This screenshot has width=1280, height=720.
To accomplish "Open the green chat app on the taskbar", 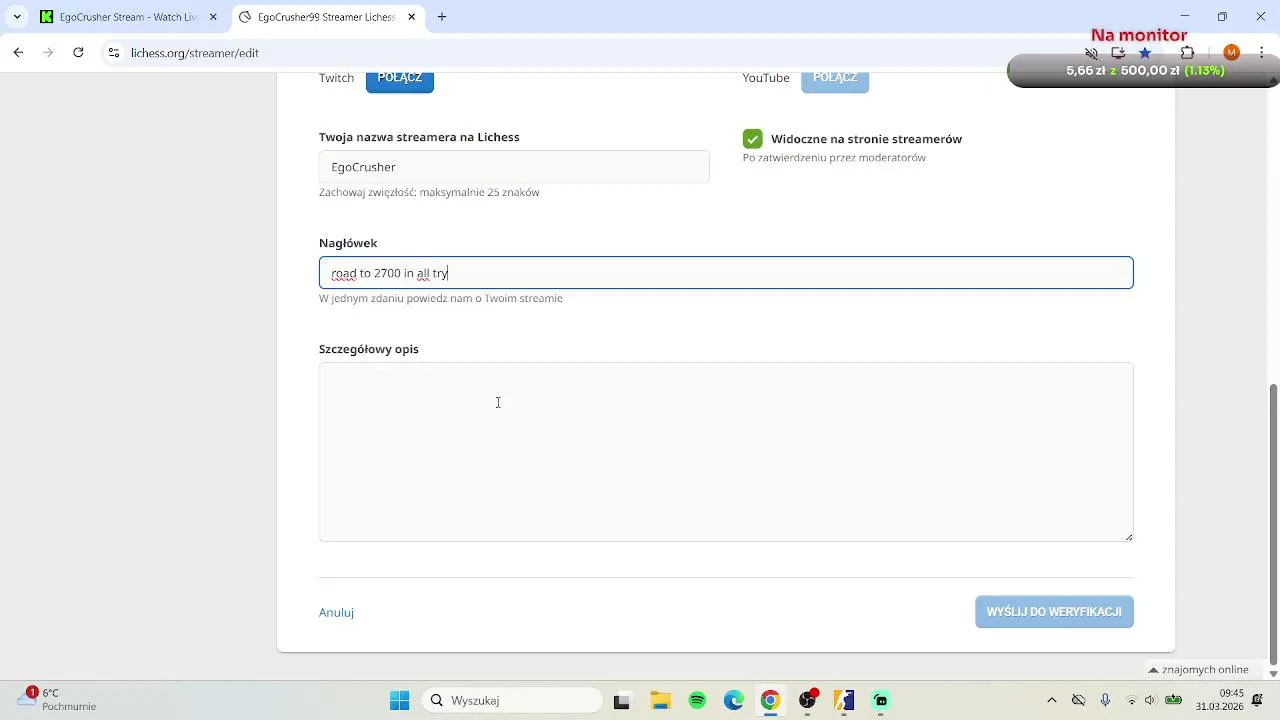I will click(x=881, y=700).
